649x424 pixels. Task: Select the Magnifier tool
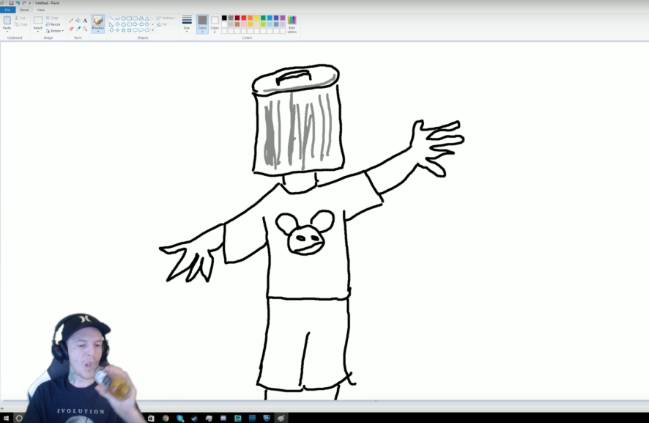pyautogui.click(x=85, y=29)
